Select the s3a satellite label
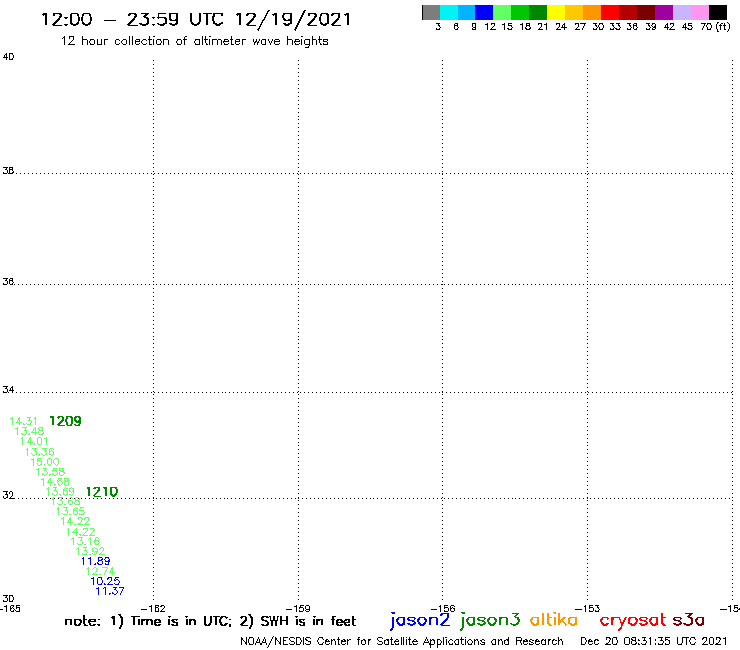 (689, 620)
